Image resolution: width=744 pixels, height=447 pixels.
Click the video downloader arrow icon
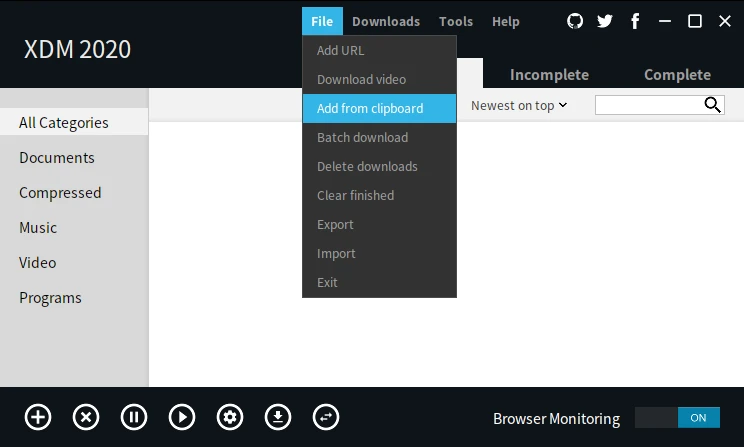coord(278,417)
